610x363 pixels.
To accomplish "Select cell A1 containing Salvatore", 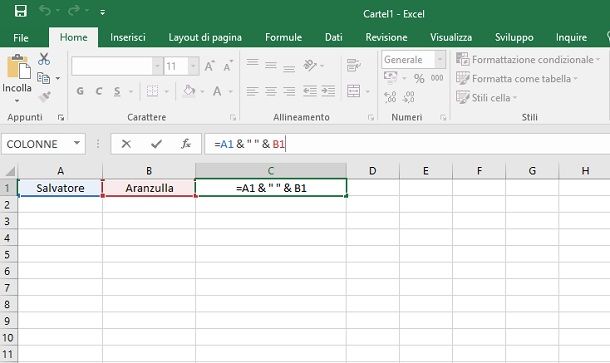I will 60,188.
